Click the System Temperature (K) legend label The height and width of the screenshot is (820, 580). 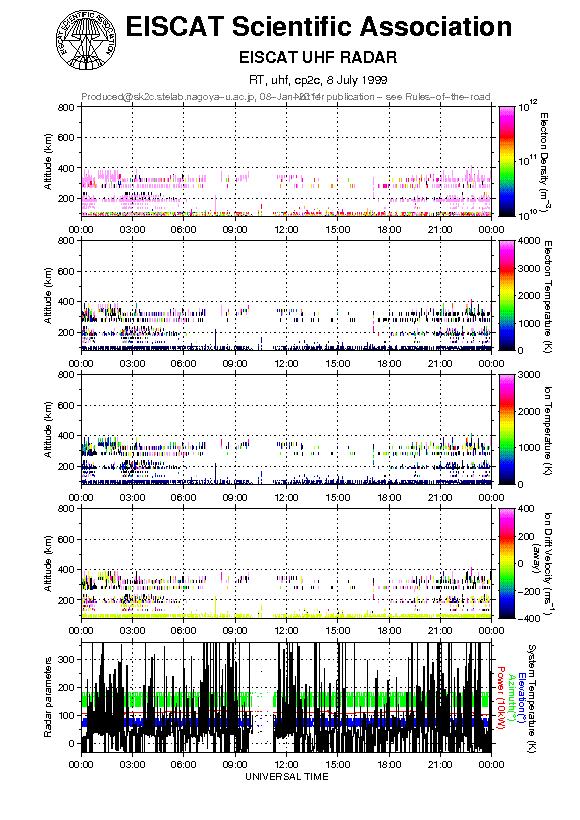coord(531,698)
